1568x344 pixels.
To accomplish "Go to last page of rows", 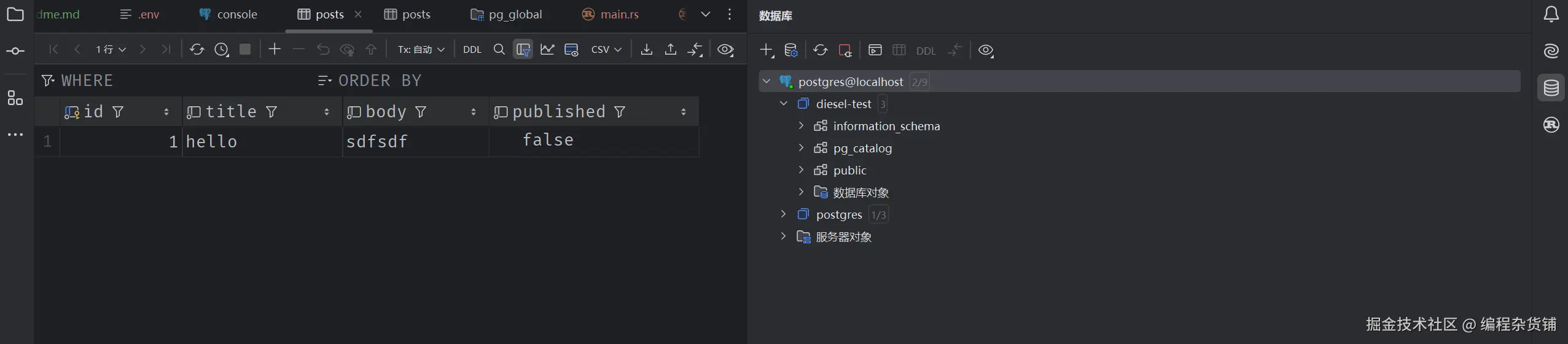I will (x=166, y=49).
